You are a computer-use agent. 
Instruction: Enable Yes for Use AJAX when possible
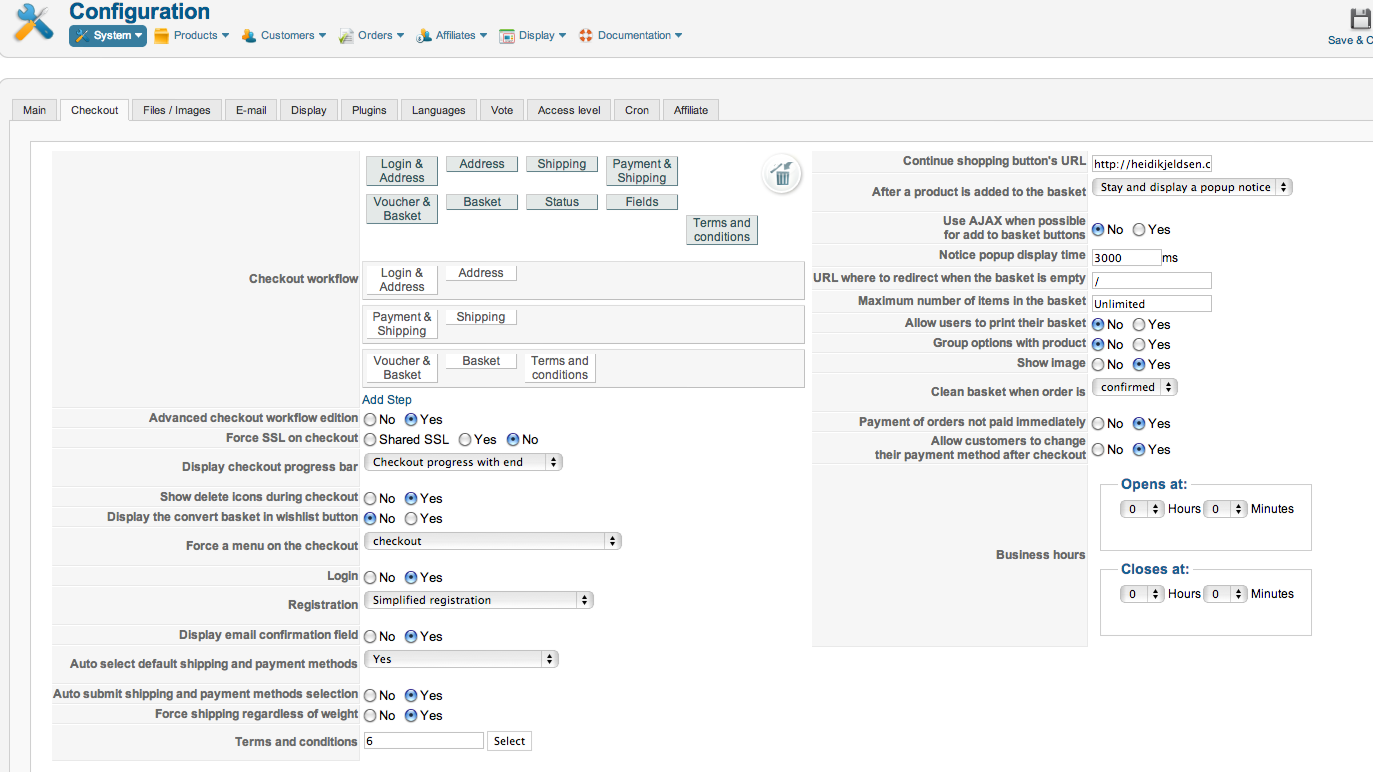pyautogui.click(x=1139, y=230)
